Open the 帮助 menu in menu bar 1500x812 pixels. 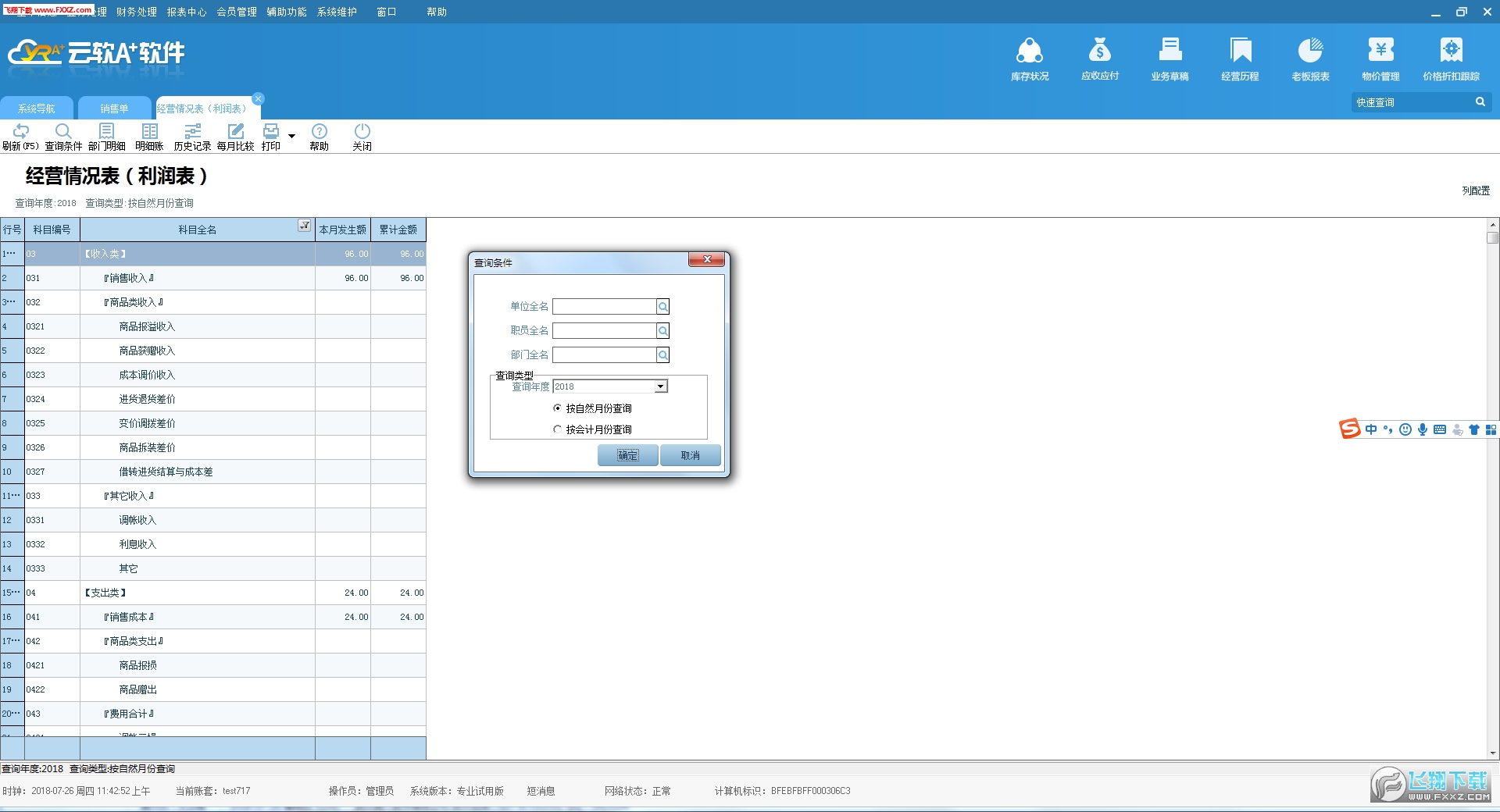click(x=436, y=12)
